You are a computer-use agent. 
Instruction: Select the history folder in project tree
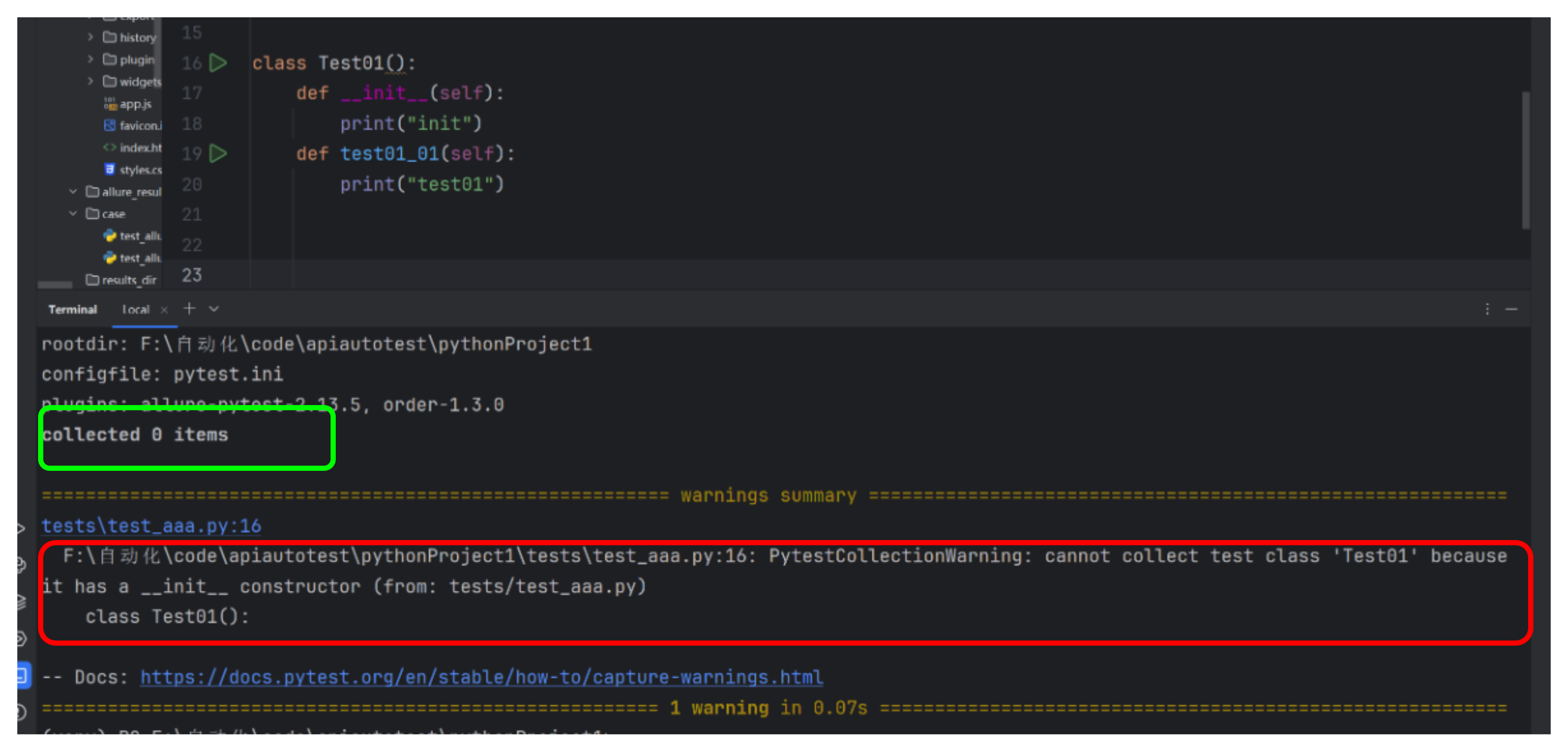pyautogui.click(x=138, y=38)
